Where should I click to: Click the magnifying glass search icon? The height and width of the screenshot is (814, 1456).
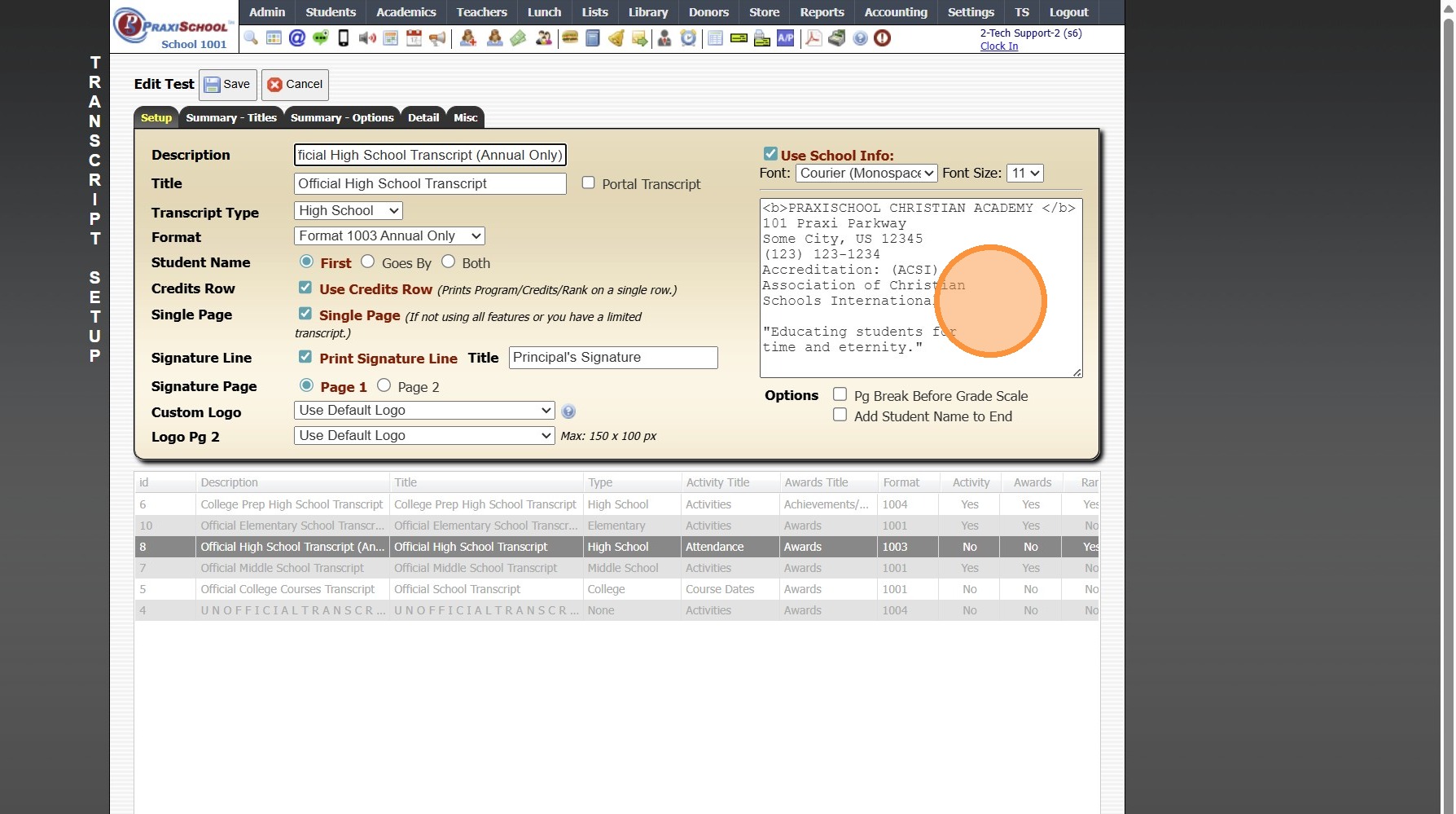(x=251, y=38)
